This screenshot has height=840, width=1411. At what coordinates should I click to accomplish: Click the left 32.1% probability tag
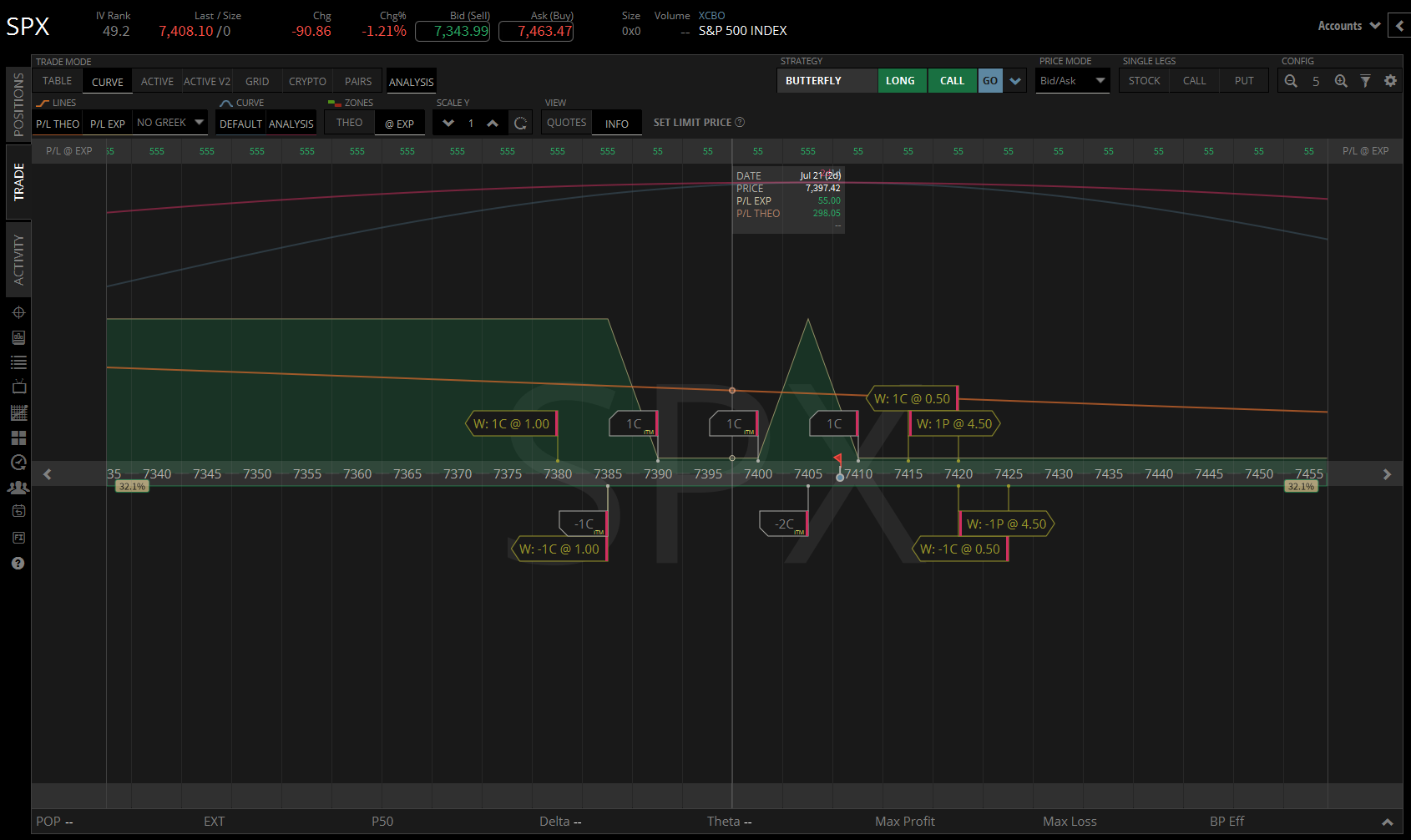(x=132, y=486)
